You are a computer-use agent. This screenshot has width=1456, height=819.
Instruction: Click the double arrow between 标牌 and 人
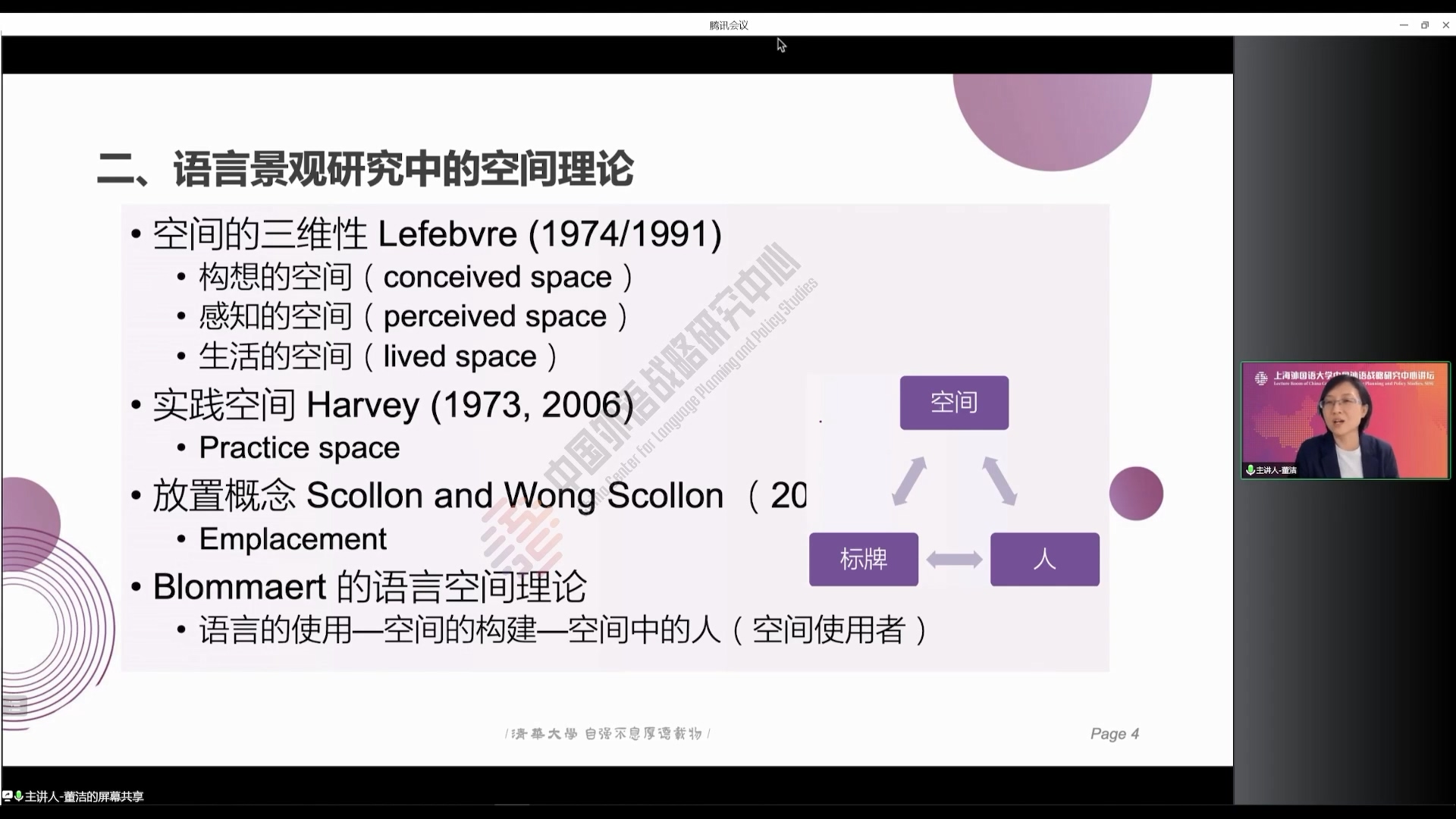point(954,560)
